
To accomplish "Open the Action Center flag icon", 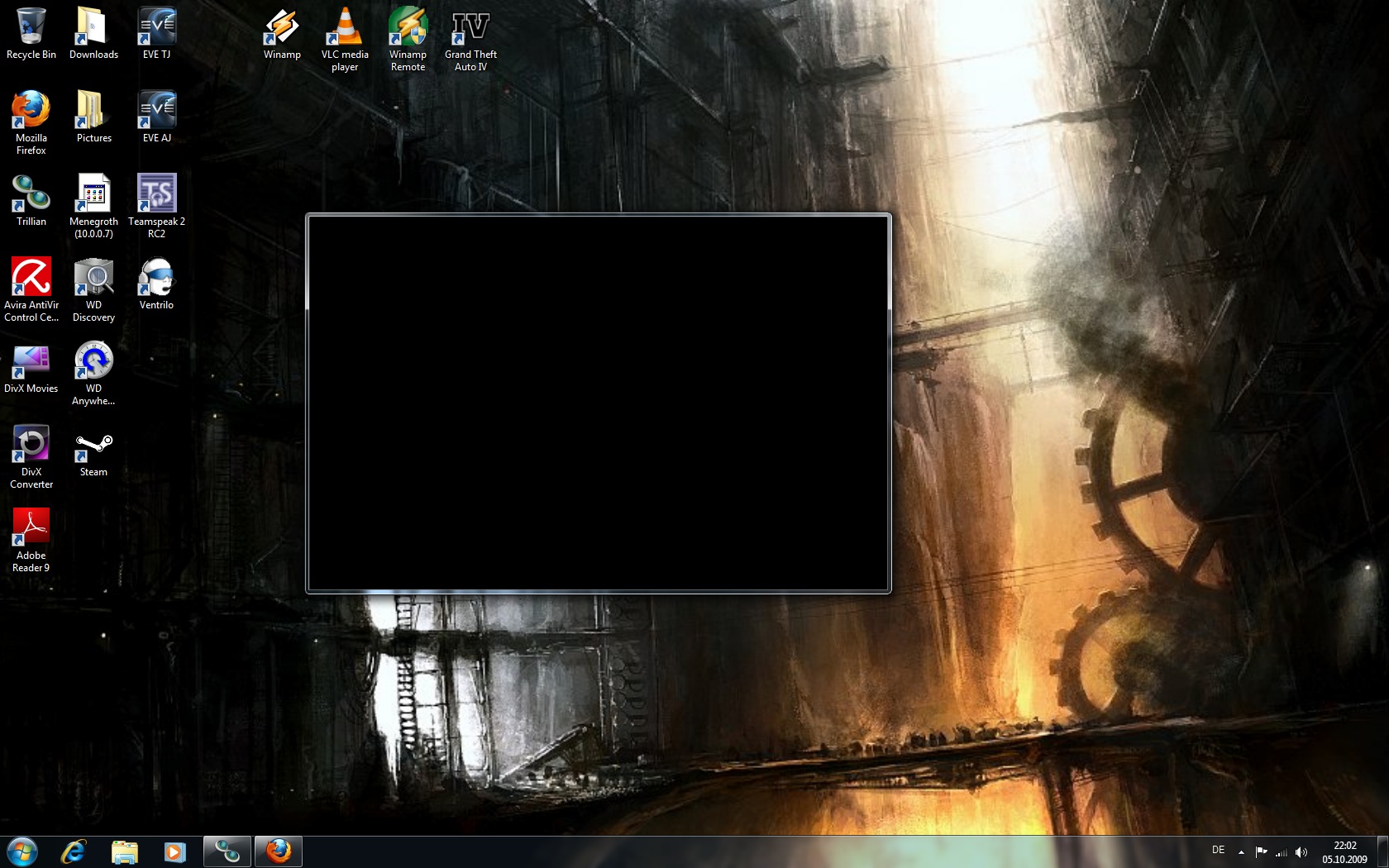I will (1261, 852).
